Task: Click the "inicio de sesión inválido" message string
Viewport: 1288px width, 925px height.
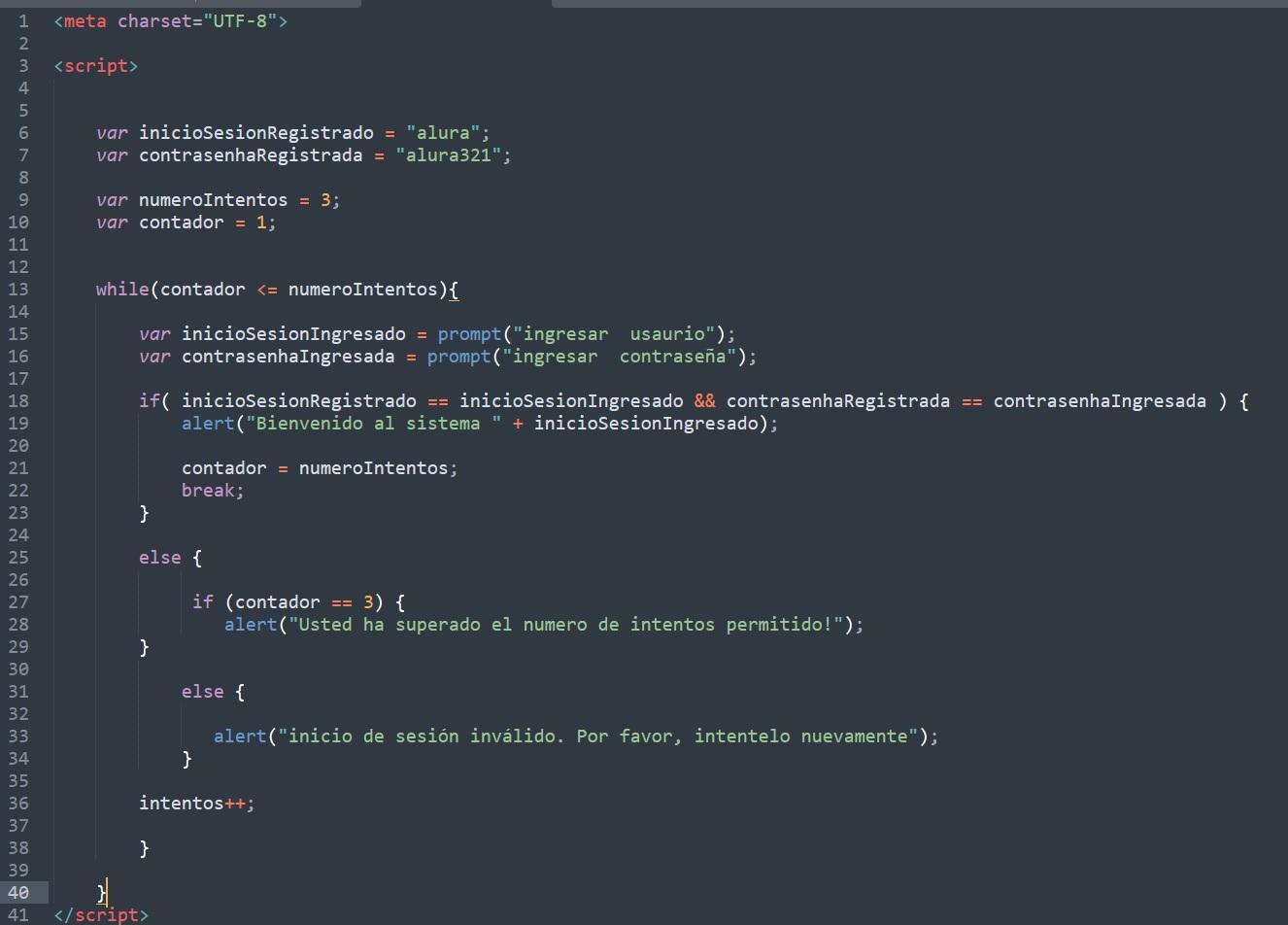Action: tap(598, 736)
